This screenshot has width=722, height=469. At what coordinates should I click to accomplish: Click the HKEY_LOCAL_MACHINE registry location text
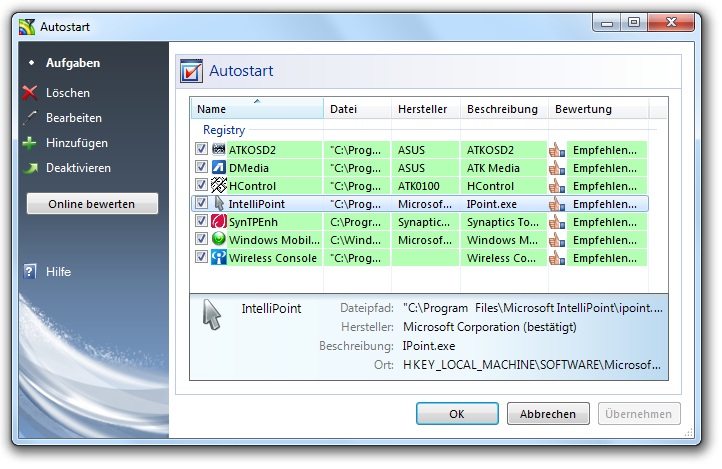(x=532, y=365)
